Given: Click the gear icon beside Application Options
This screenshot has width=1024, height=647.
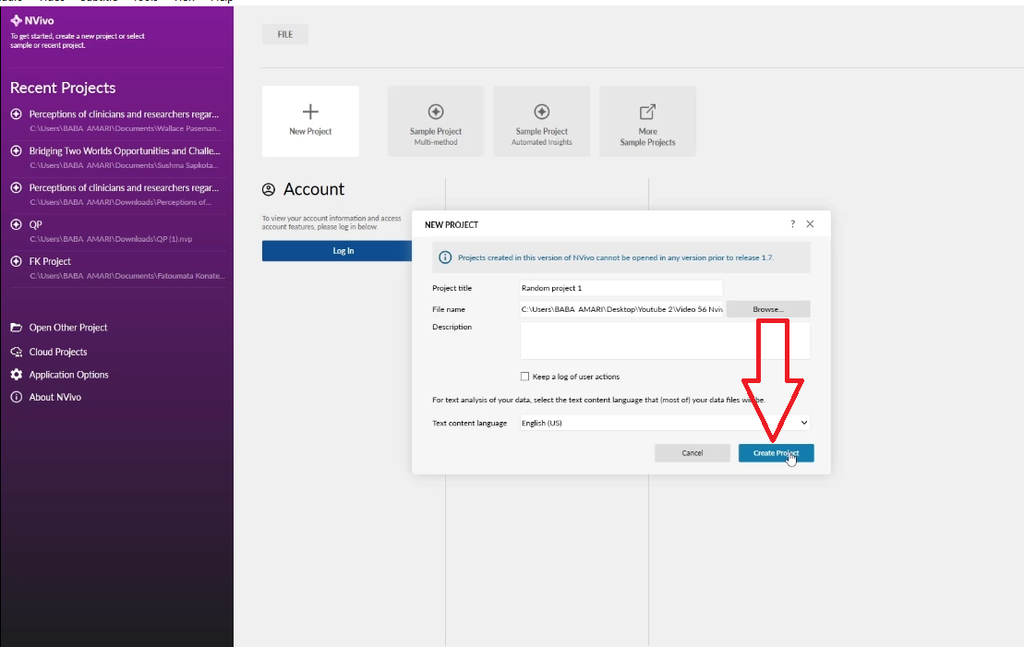Looking at the screenshot, I should point(16,375).
